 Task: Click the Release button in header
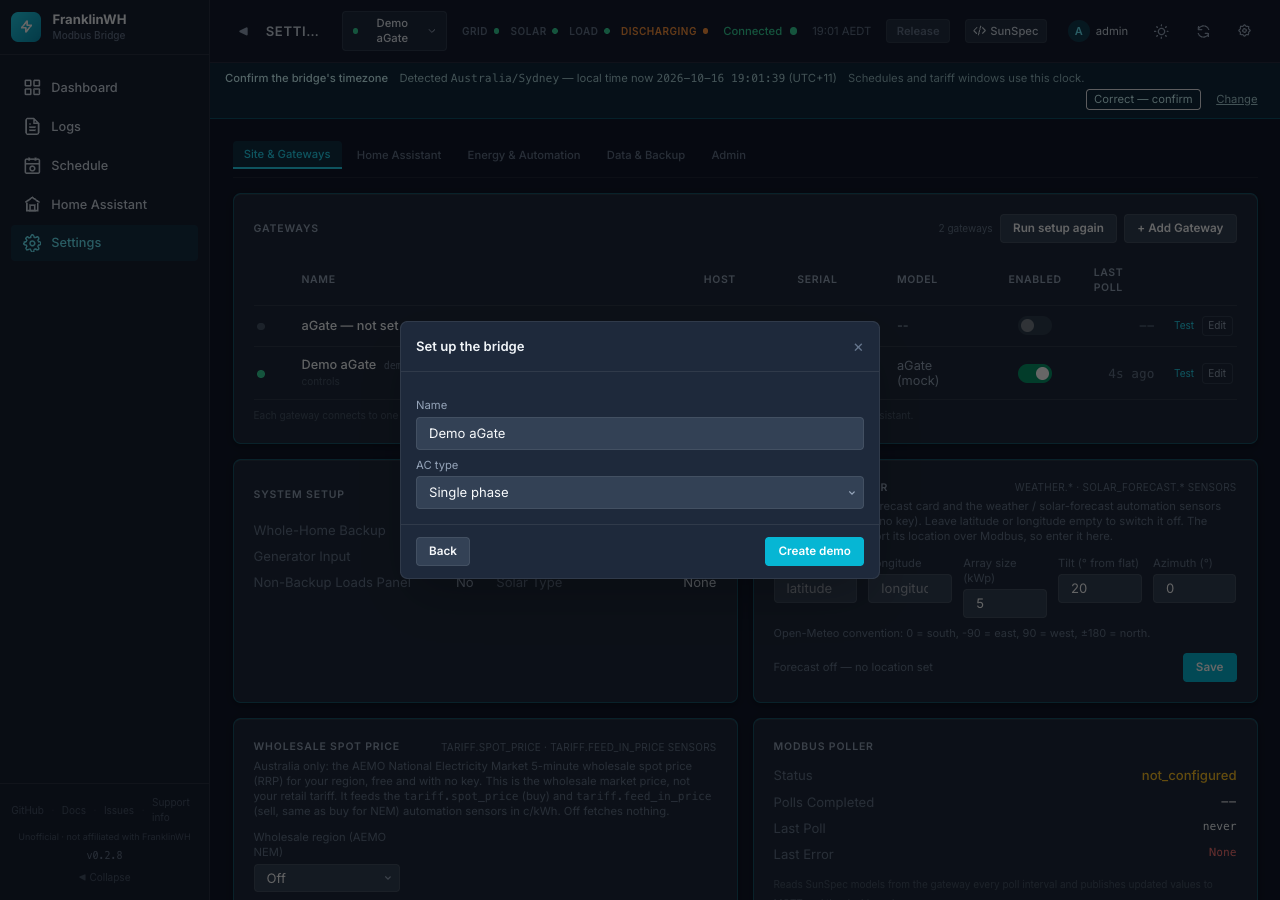(x=918, y=31)
